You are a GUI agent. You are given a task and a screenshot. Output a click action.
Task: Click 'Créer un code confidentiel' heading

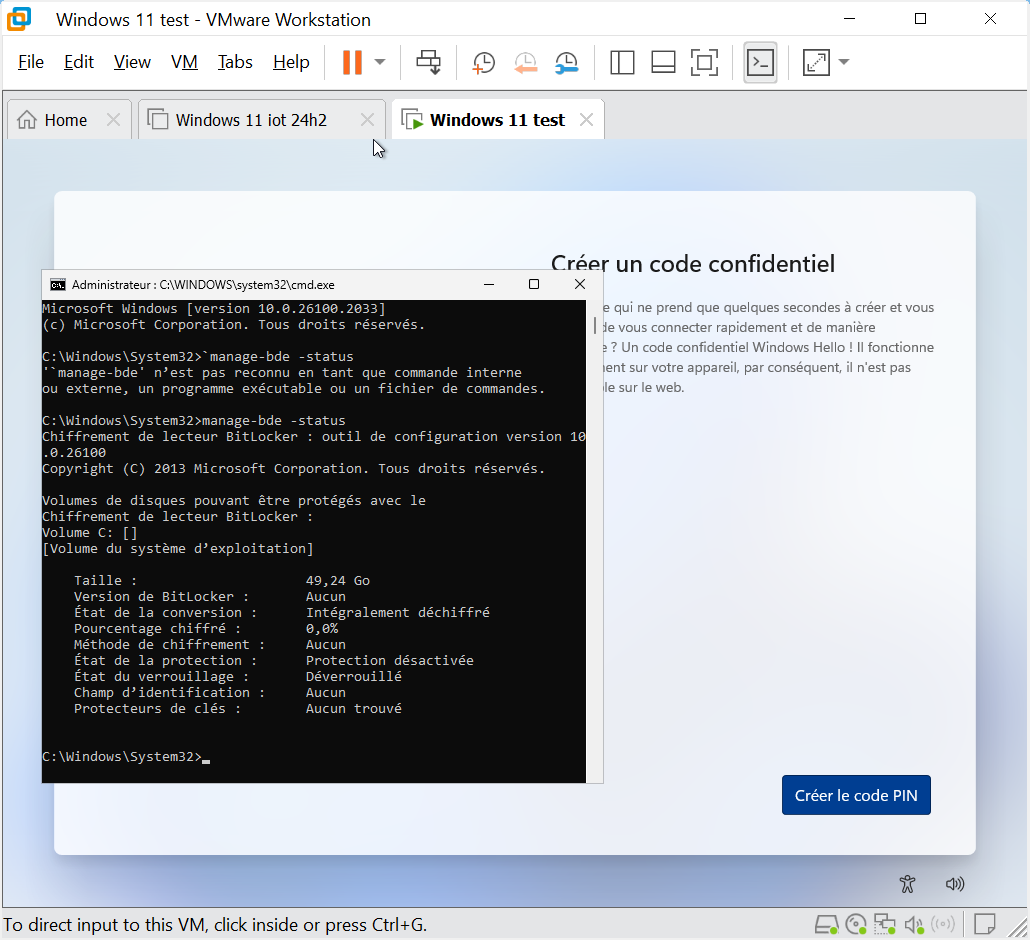[x=693, y=264]
